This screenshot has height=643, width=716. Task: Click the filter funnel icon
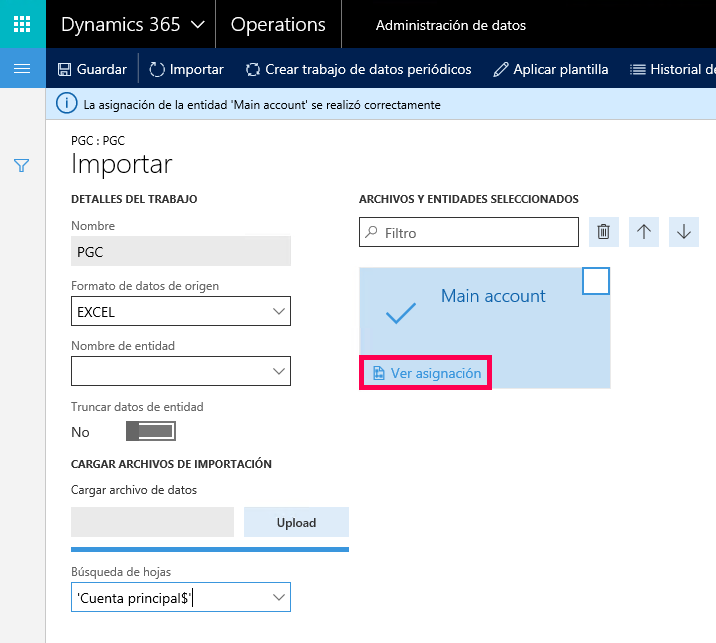point(21,165)
